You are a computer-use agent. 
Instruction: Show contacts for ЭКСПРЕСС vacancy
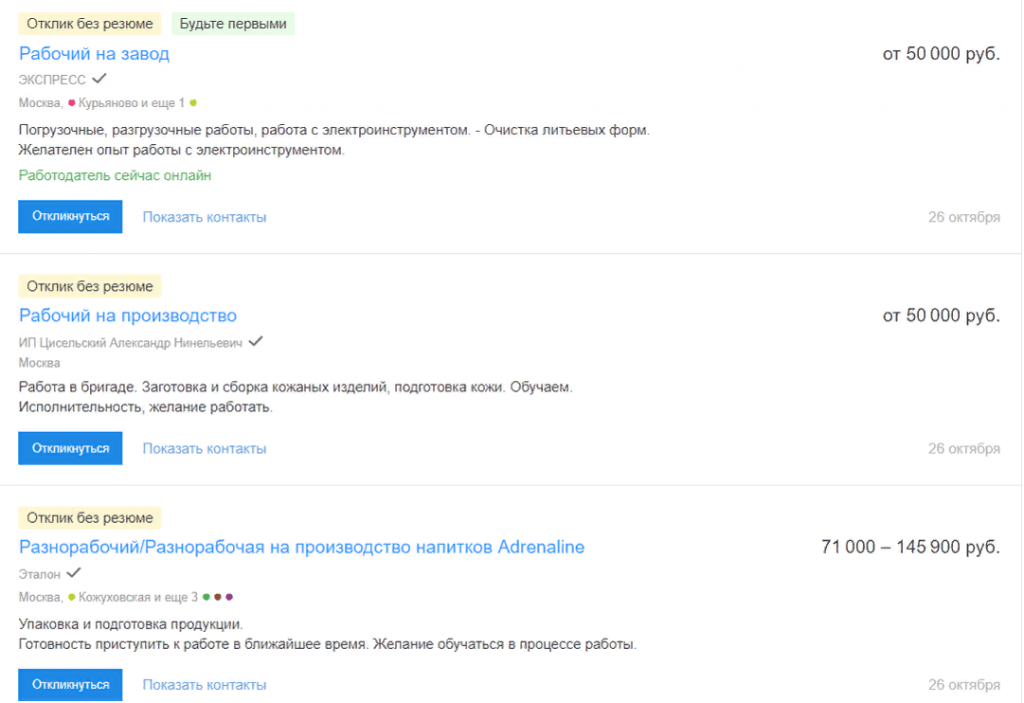click(x=204, y=217)
